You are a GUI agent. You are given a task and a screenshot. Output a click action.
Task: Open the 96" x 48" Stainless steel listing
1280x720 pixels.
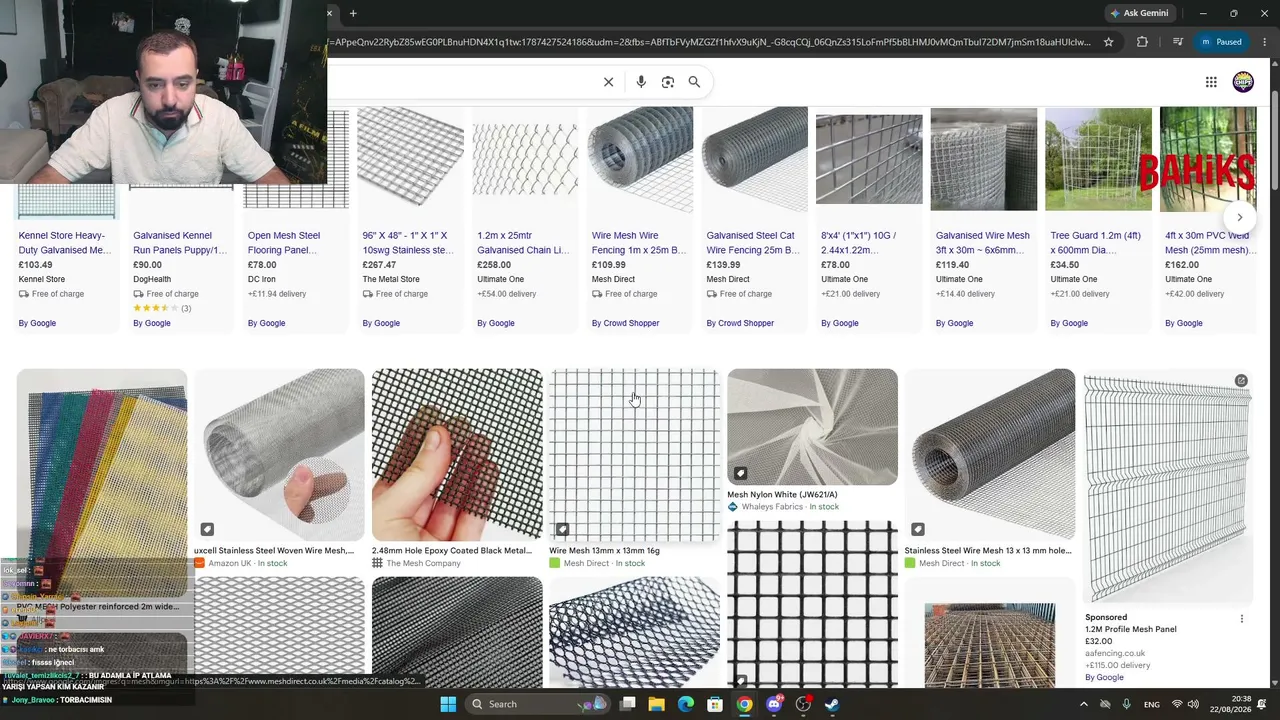408,243
